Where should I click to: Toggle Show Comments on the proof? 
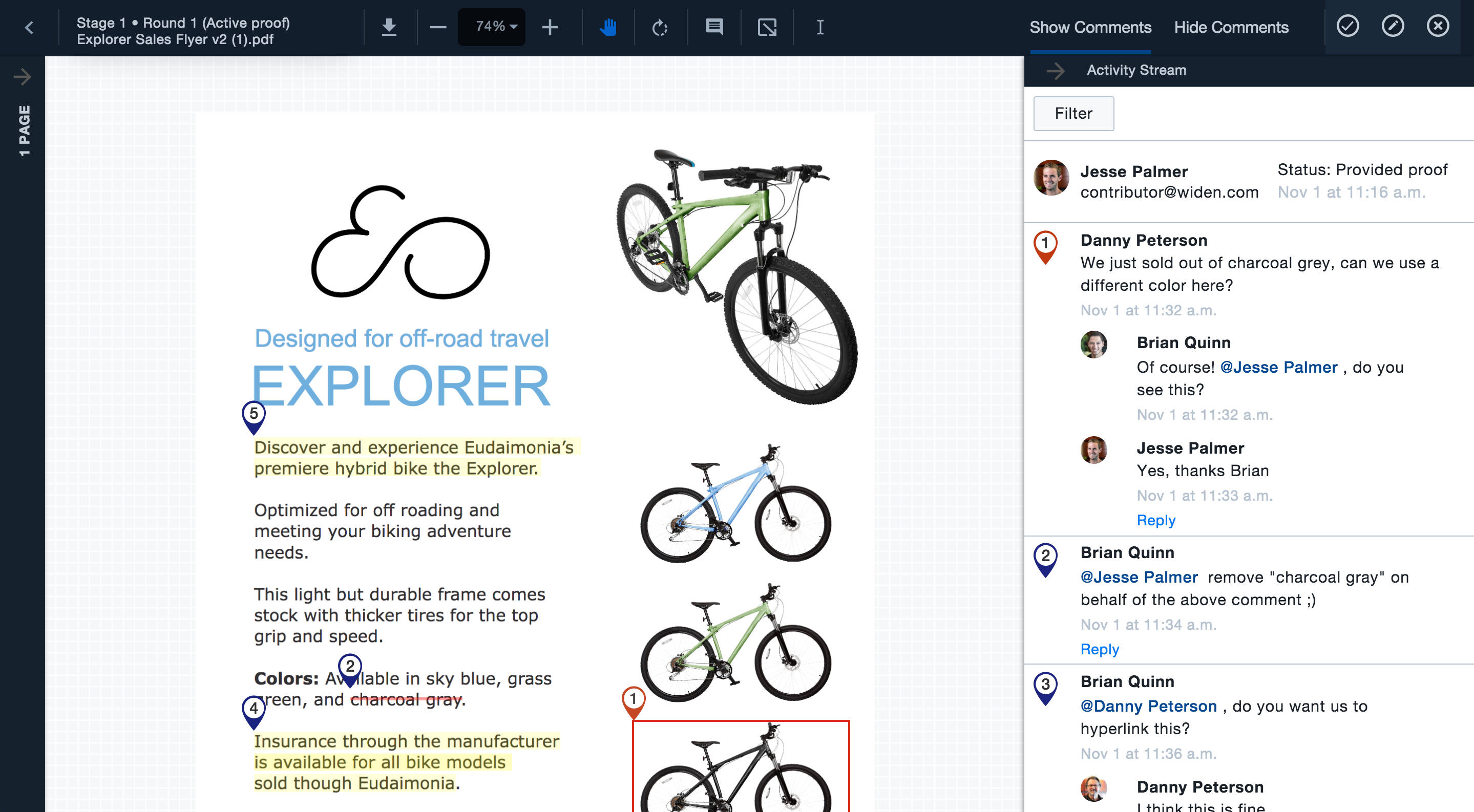point(1090,28)
